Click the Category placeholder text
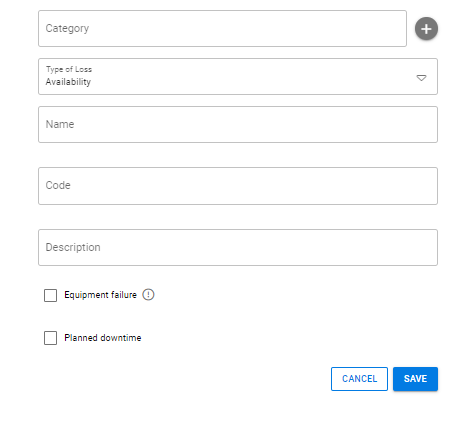 click(67, 29)
